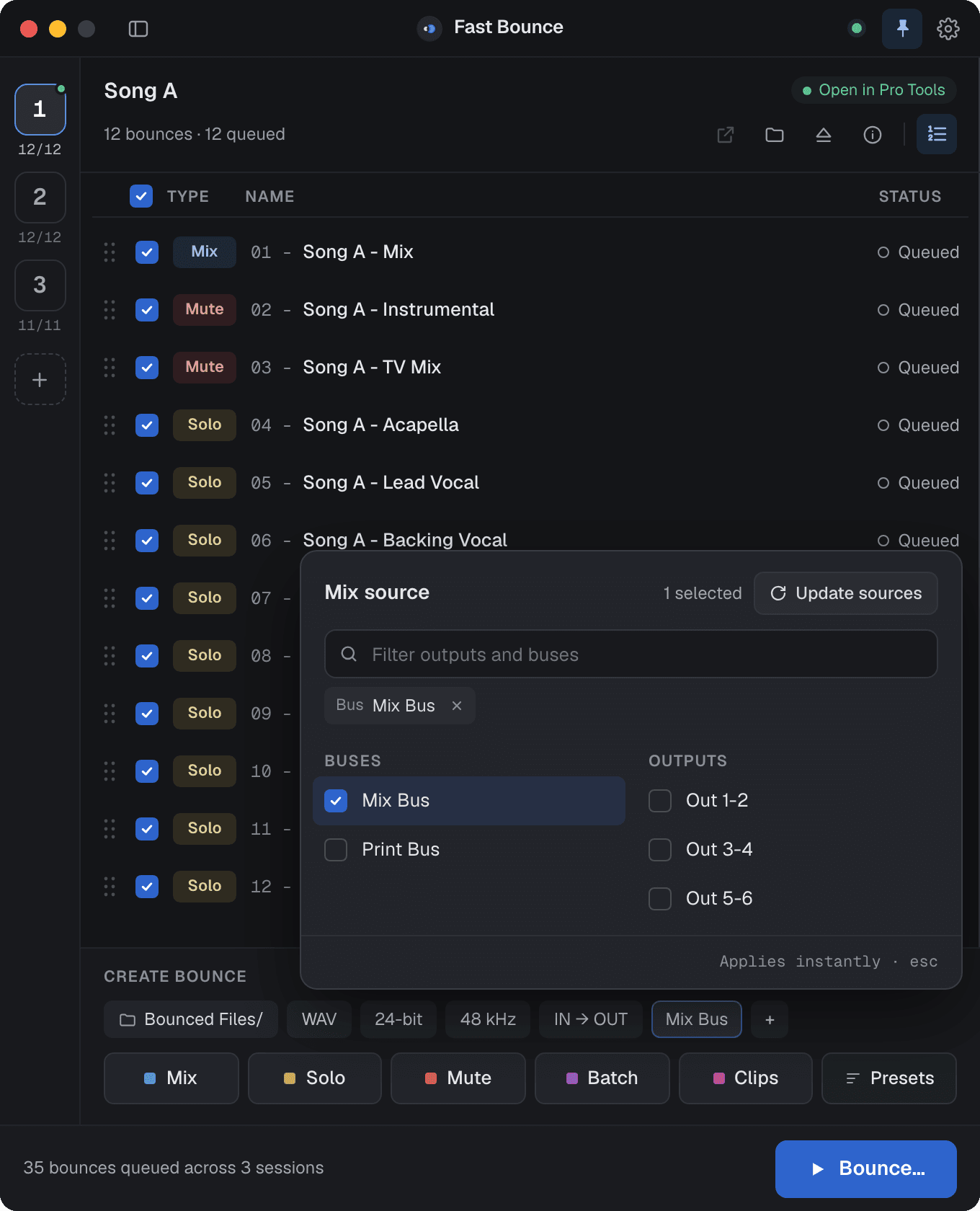
Task: Click drag handle for Song A - Acapella row
Action: (x=110, y=425)
